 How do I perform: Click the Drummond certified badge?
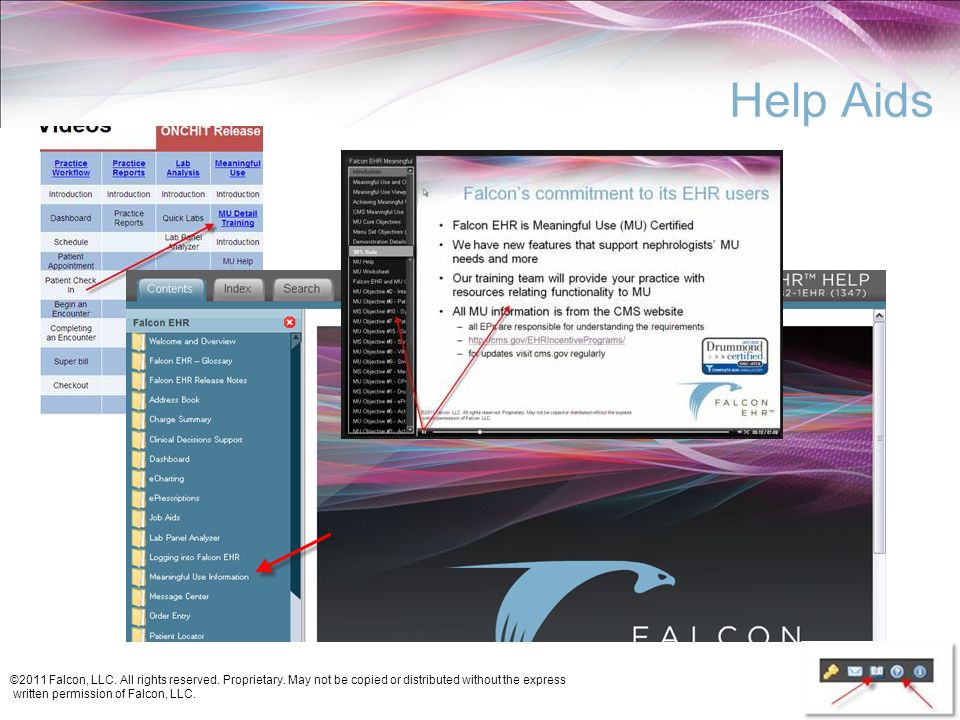pyautogui.click(x=735, y=356)
